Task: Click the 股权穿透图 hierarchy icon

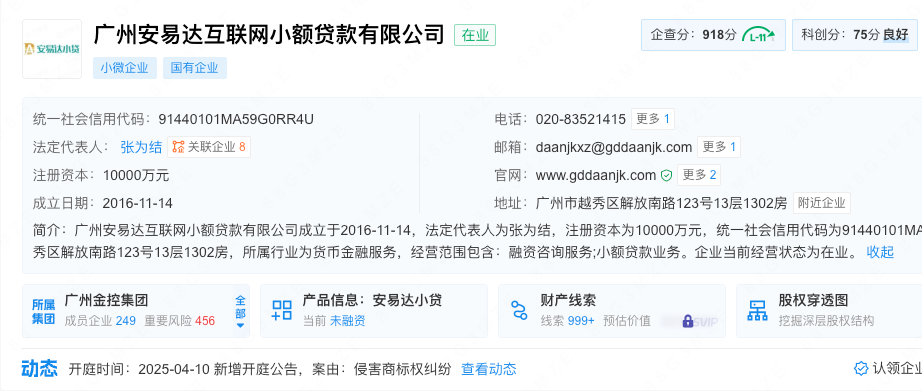Action: [757, 310]
